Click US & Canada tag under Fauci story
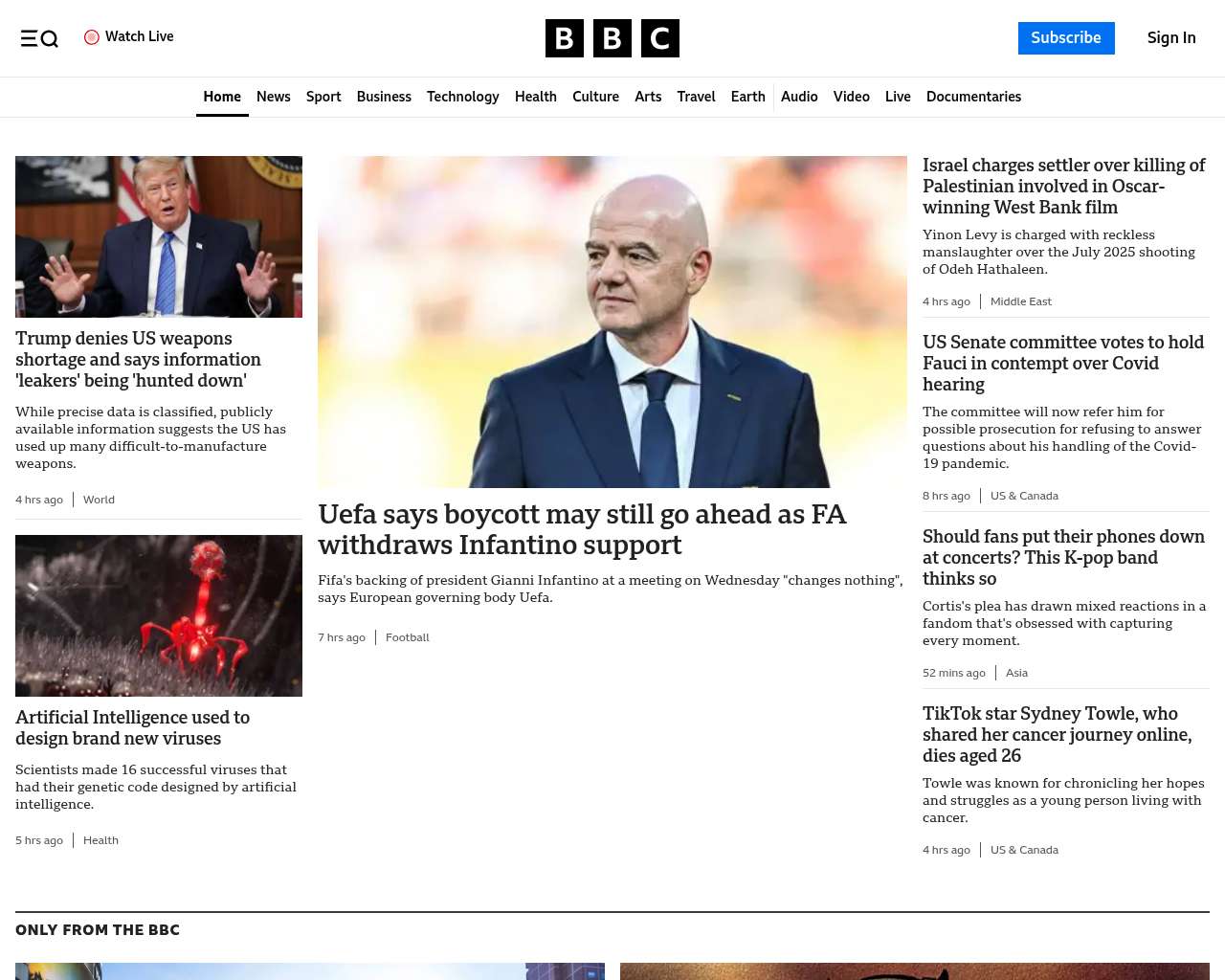 point(1024,496)
